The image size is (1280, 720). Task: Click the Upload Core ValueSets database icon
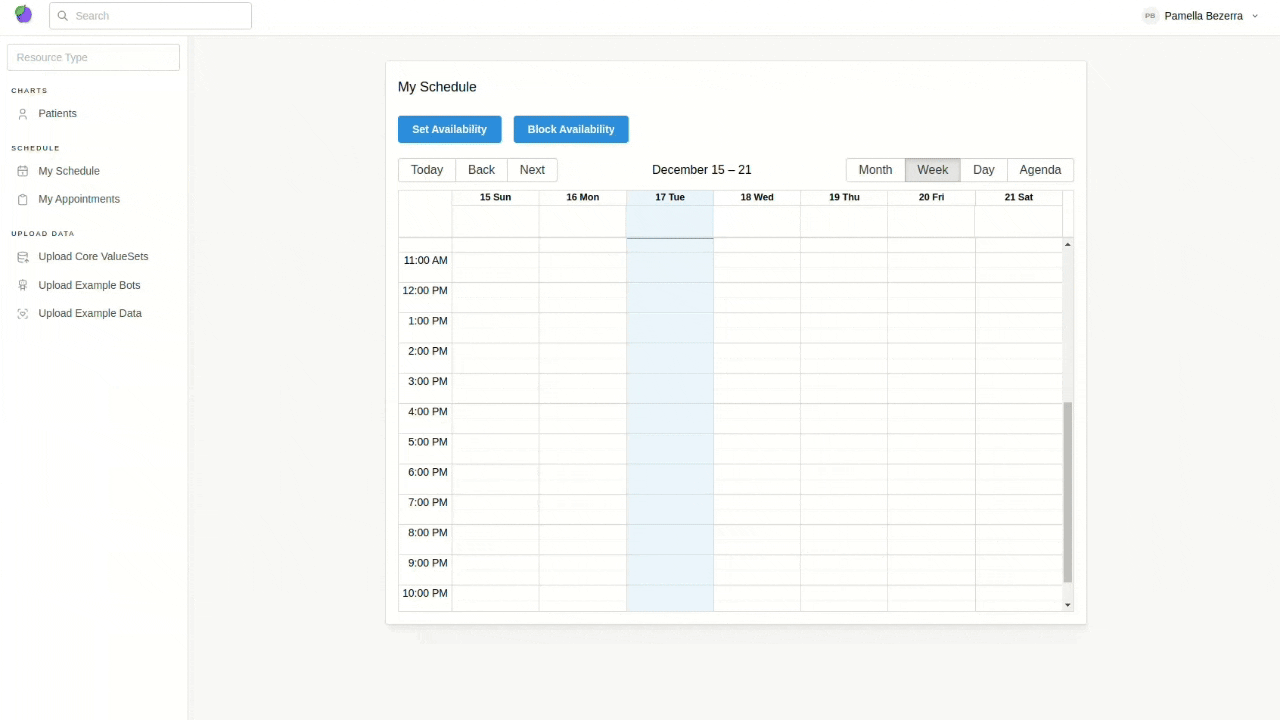click(x=23, y=257)
